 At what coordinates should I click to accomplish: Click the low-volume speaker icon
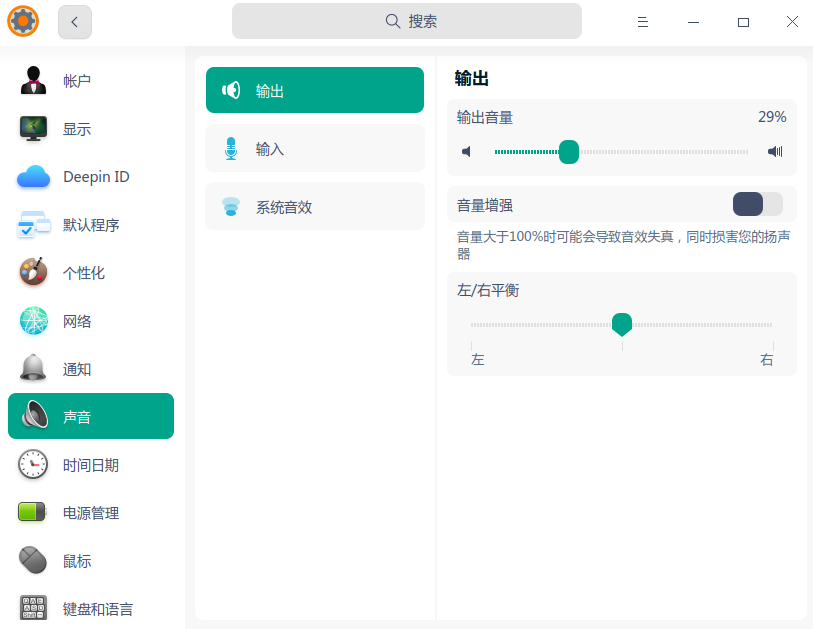466,151
